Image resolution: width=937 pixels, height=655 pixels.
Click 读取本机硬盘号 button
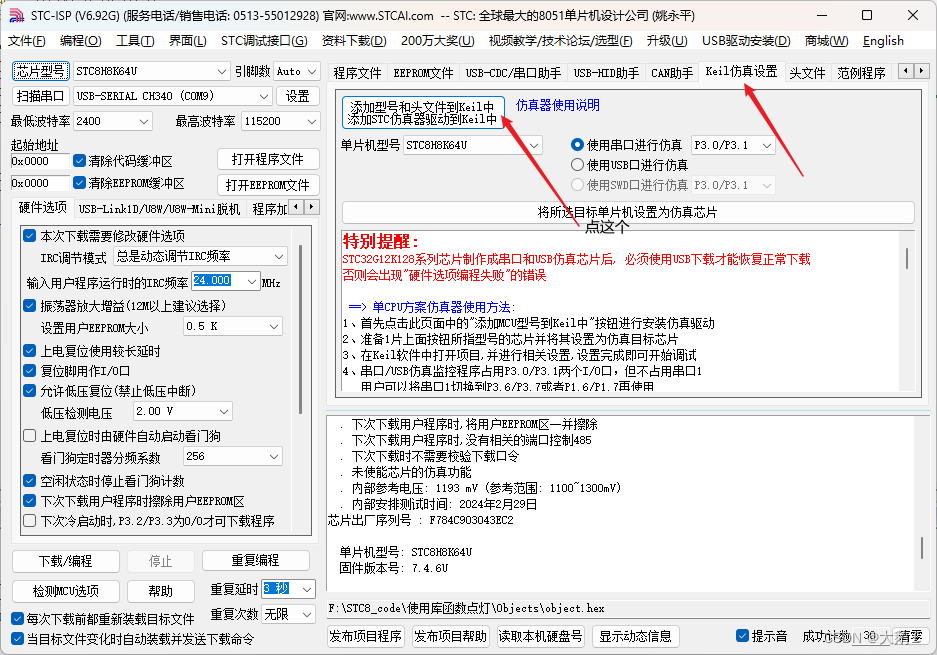(540, 636)
